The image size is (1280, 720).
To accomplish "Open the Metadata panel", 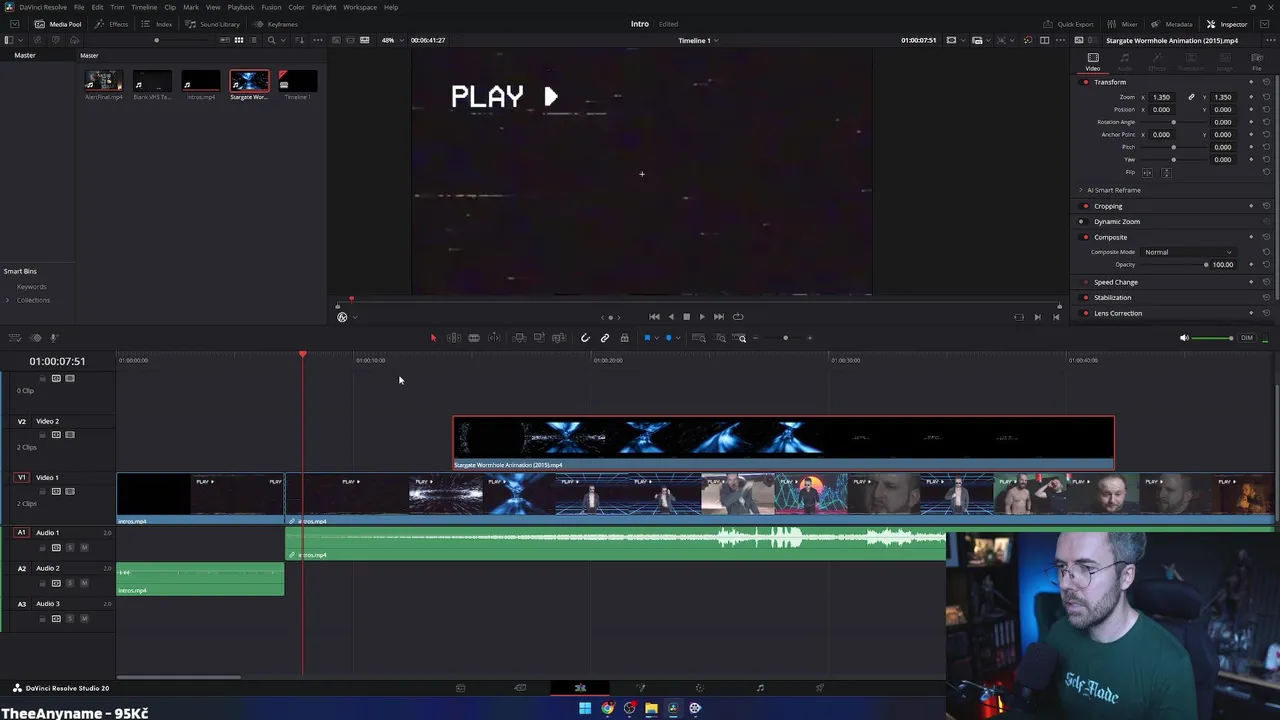I will pos(1172,24).
